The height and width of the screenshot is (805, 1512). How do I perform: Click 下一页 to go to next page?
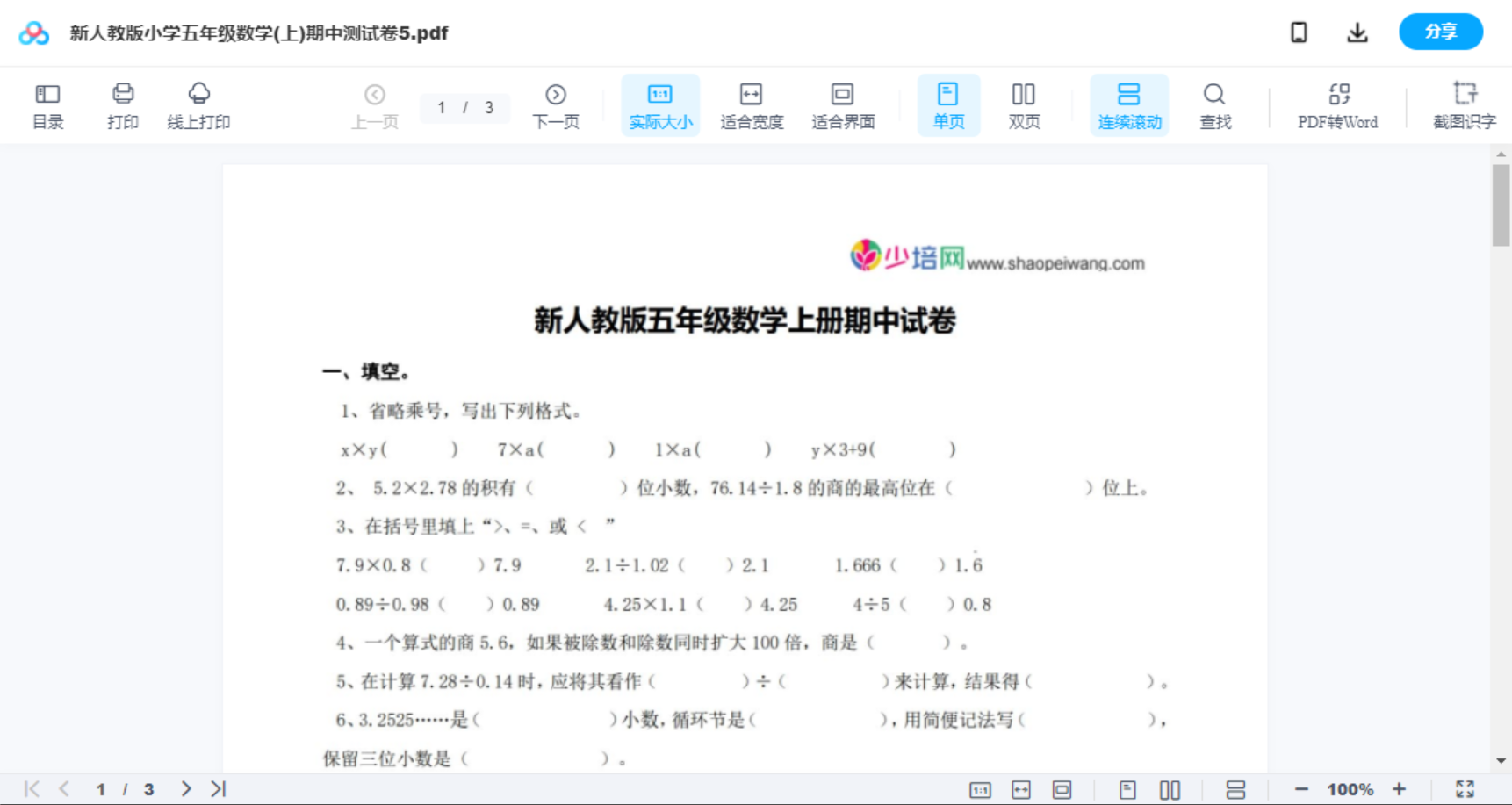pos(555,104)
